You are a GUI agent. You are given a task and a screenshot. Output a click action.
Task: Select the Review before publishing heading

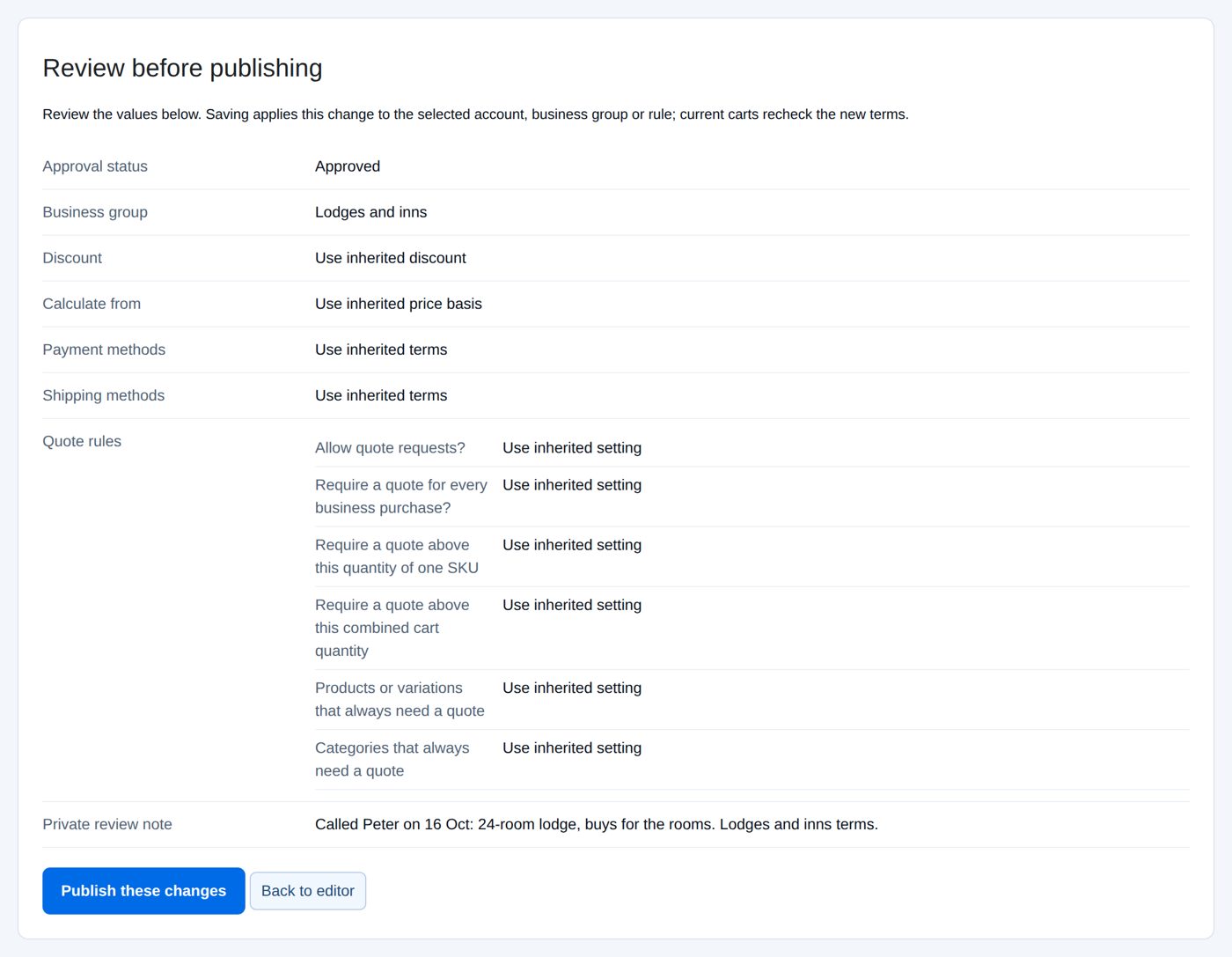pyautogui.click(x=182, y=68)
